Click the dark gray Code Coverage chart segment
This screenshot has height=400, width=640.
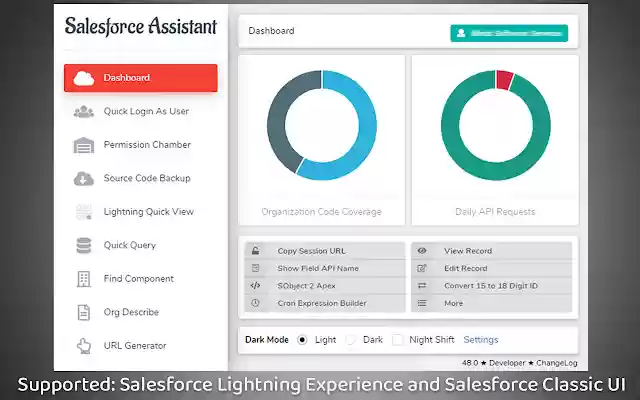pyautogui.click(x=278, y=118)
